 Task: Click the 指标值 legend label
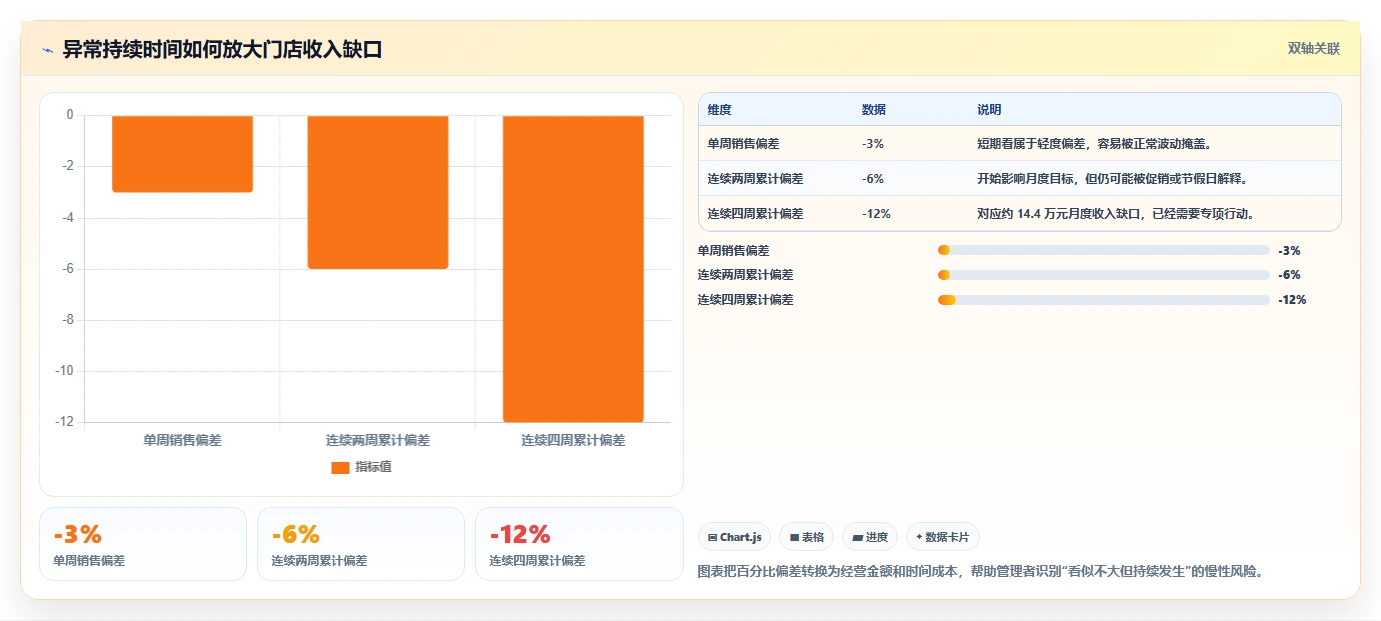(373, 467)
